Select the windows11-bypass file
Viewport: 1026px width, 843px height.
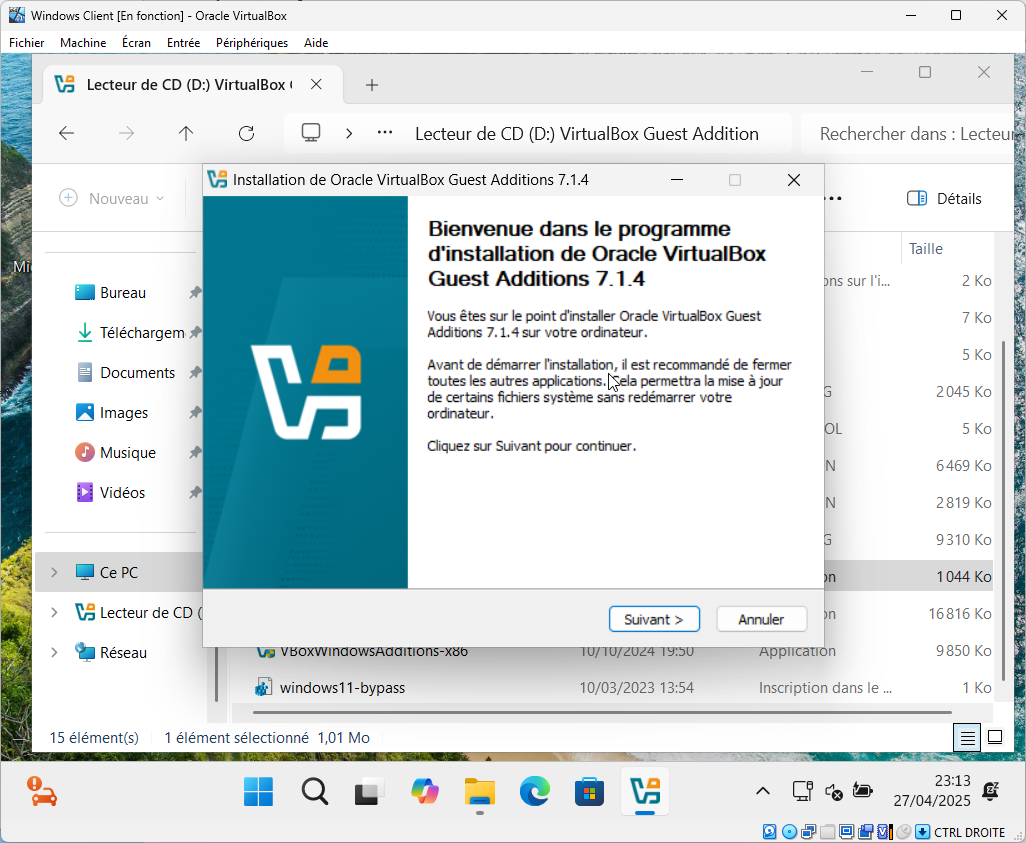[x=342, y=688]
